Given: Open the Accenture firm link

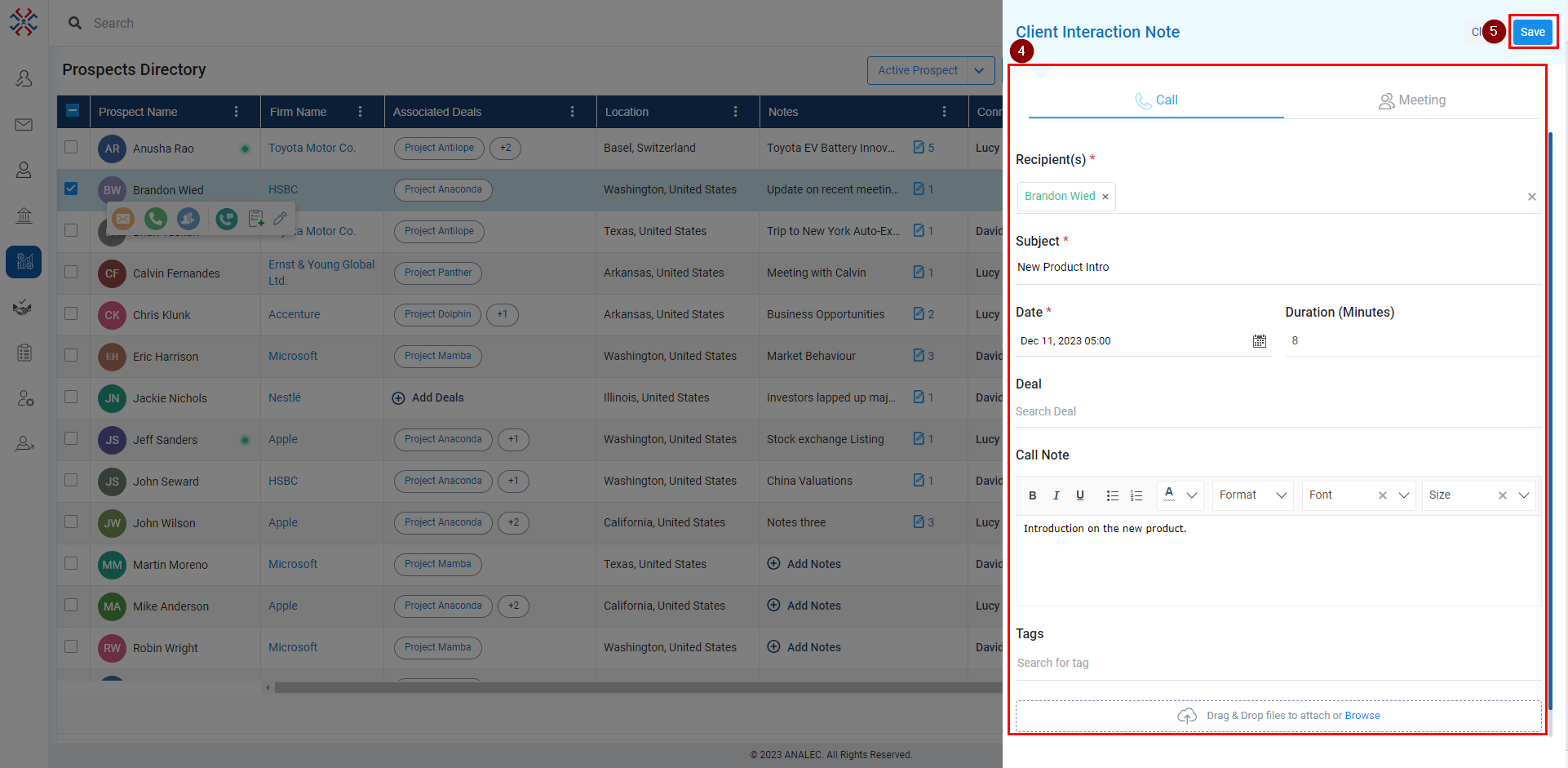Looking at the screenshot, I should 295,314.
